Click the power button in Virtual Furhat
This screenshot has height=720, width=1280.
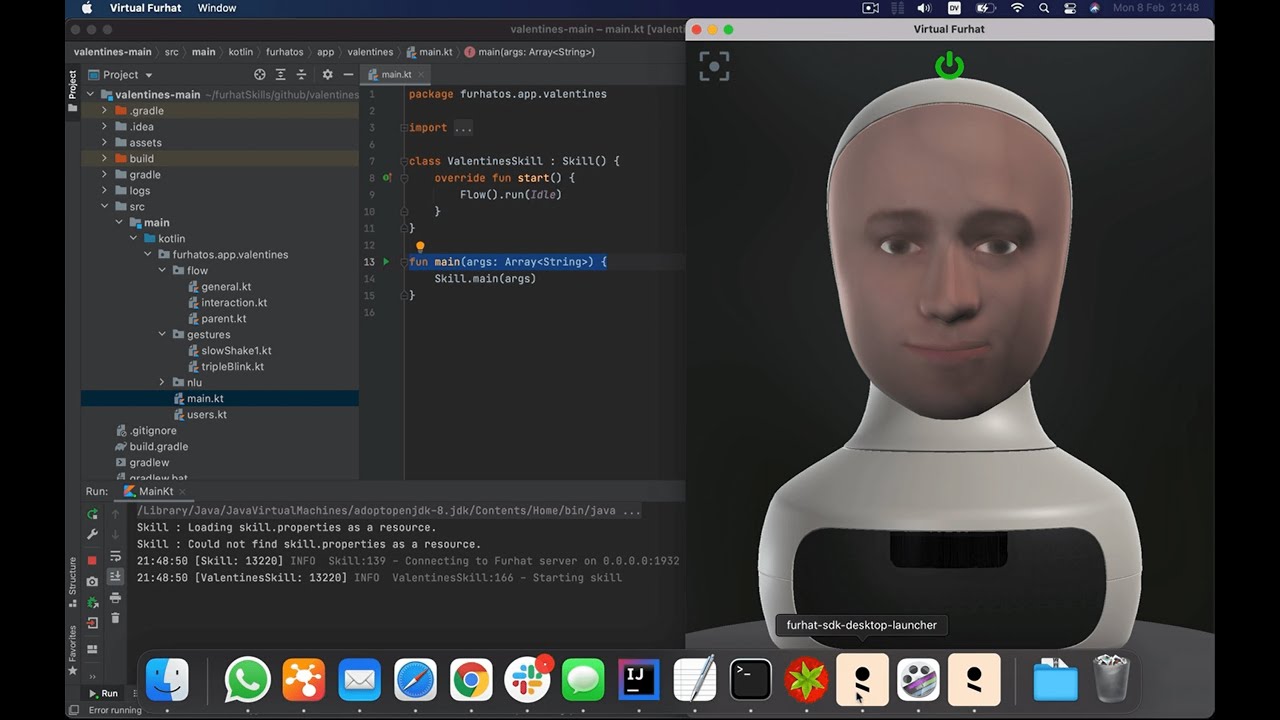(949, 66)
